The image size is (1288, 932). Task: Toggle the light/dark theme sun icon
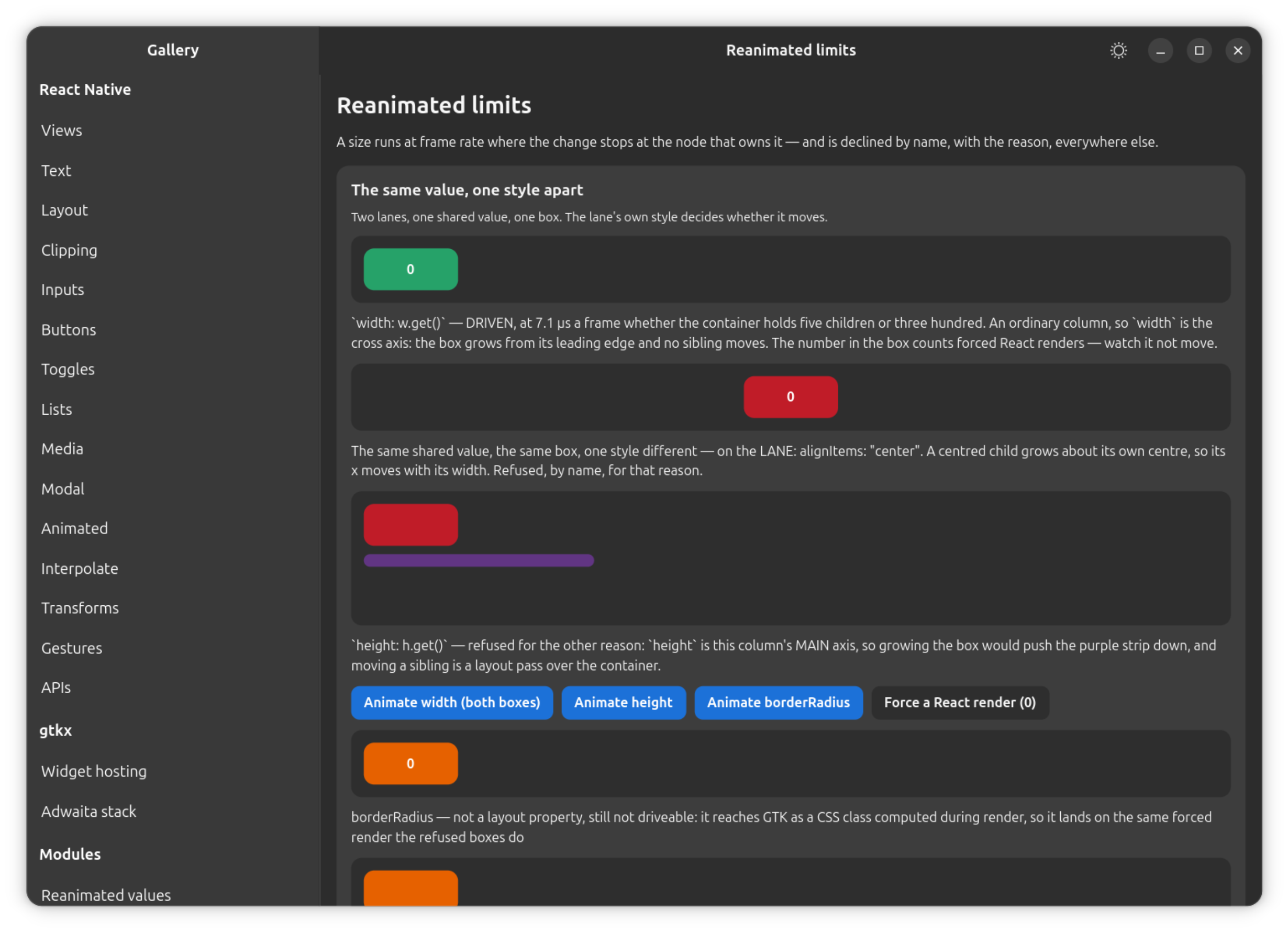coord(1118,51)
